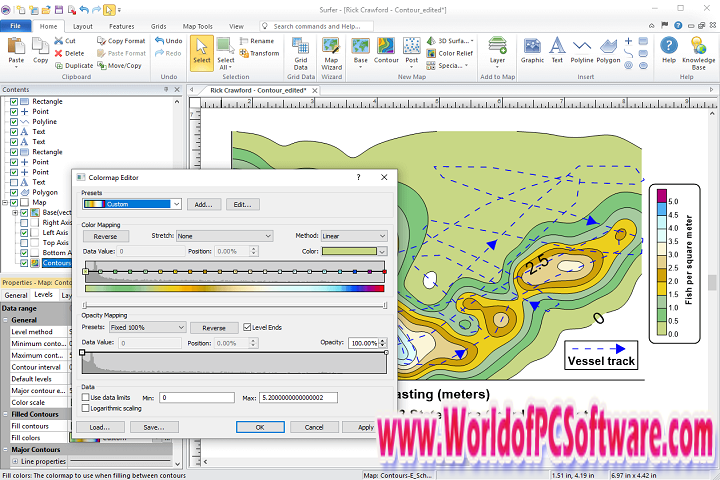Activate the Select arrow tool
The width and height of the screenshot is (720, 480).
(202, 53)
